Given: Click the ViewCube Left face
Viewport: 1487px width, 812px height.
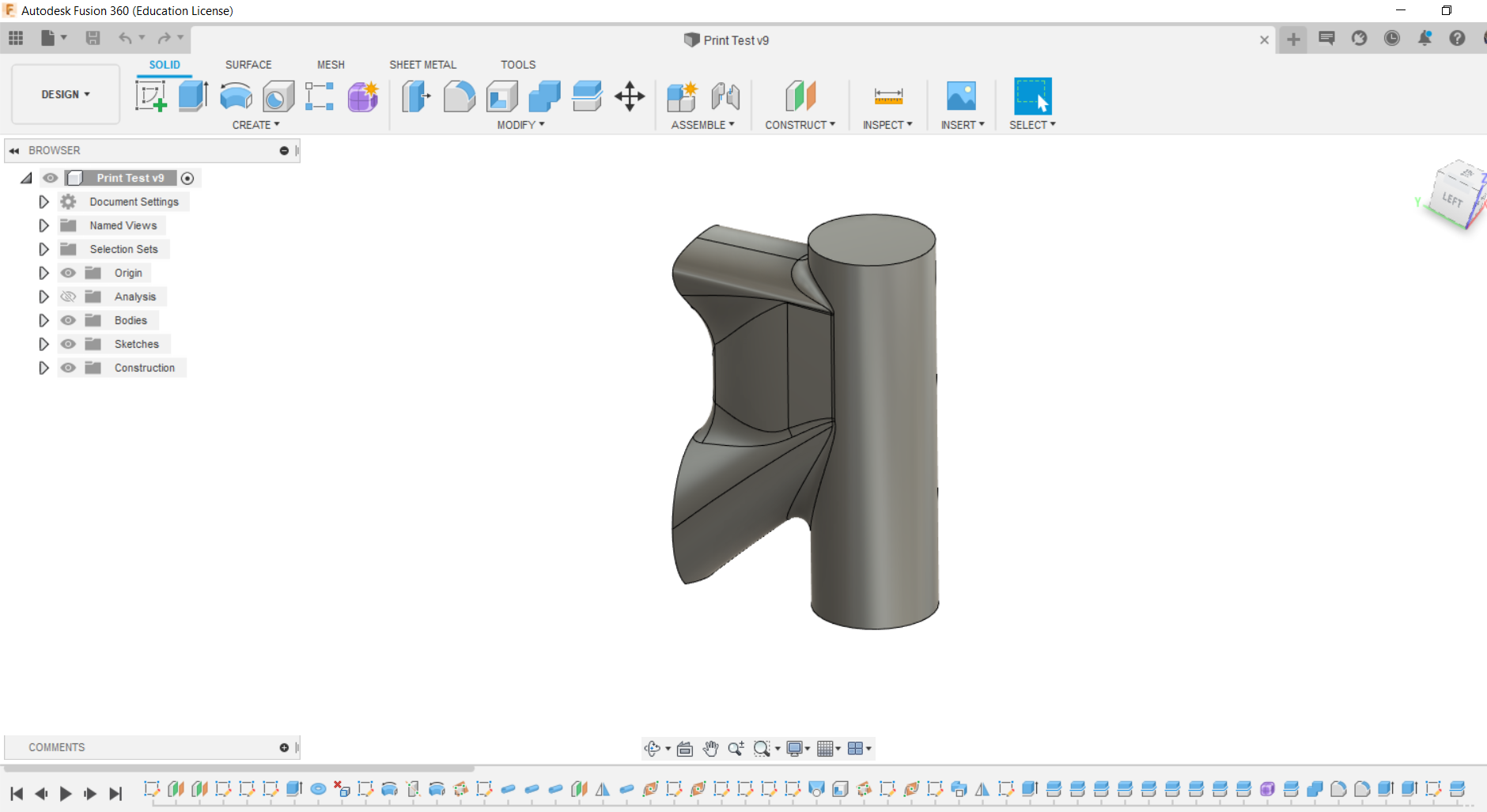Looking at the screenshot, I should click(x=1452, y=199).
